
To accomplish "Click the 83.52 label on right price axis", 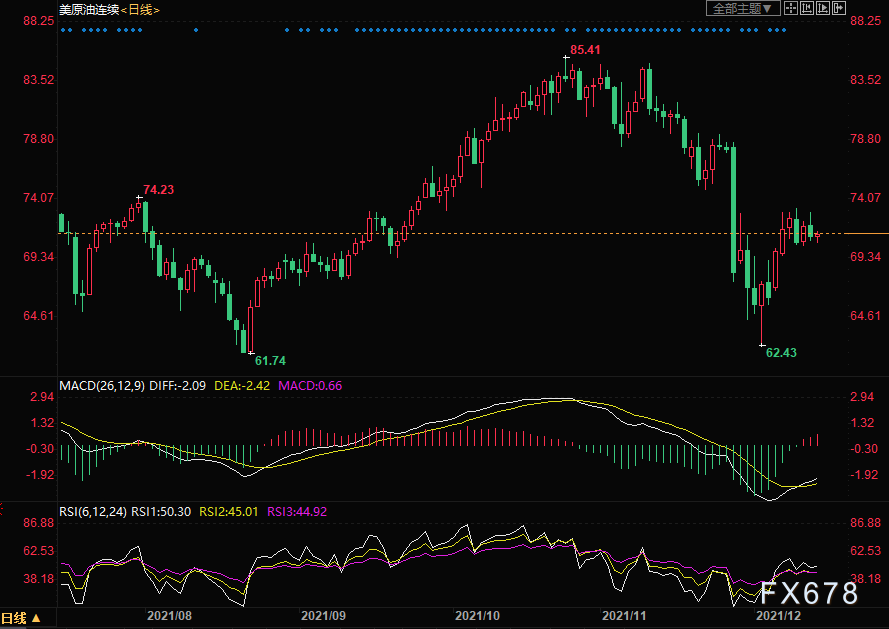I will tap(866, 79).
